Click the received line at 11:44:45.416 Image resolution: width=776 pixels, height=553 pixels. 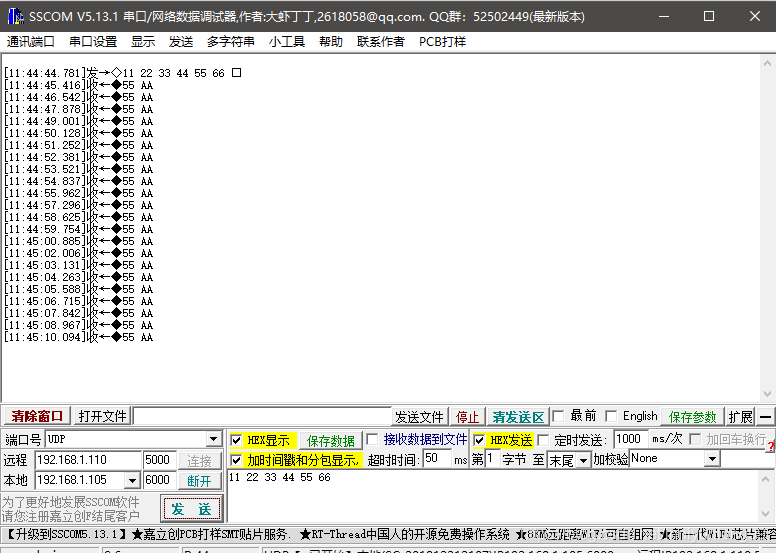point(79,85)
